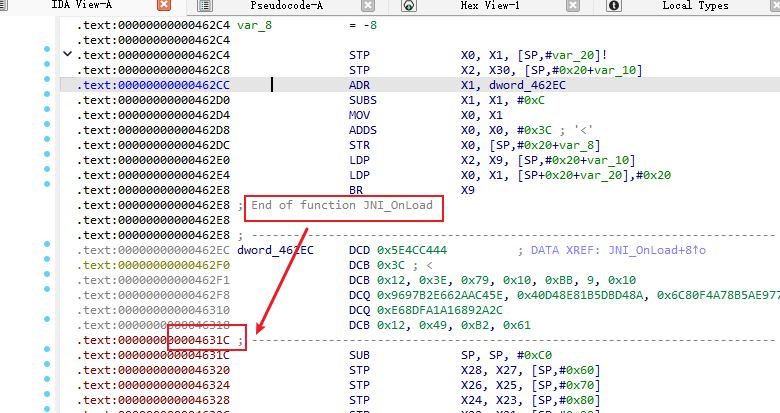The height and width of the screenshot is (413, 780).
Task: Toggle breakpoint dot at address 462C8
Action: point(48,70)
